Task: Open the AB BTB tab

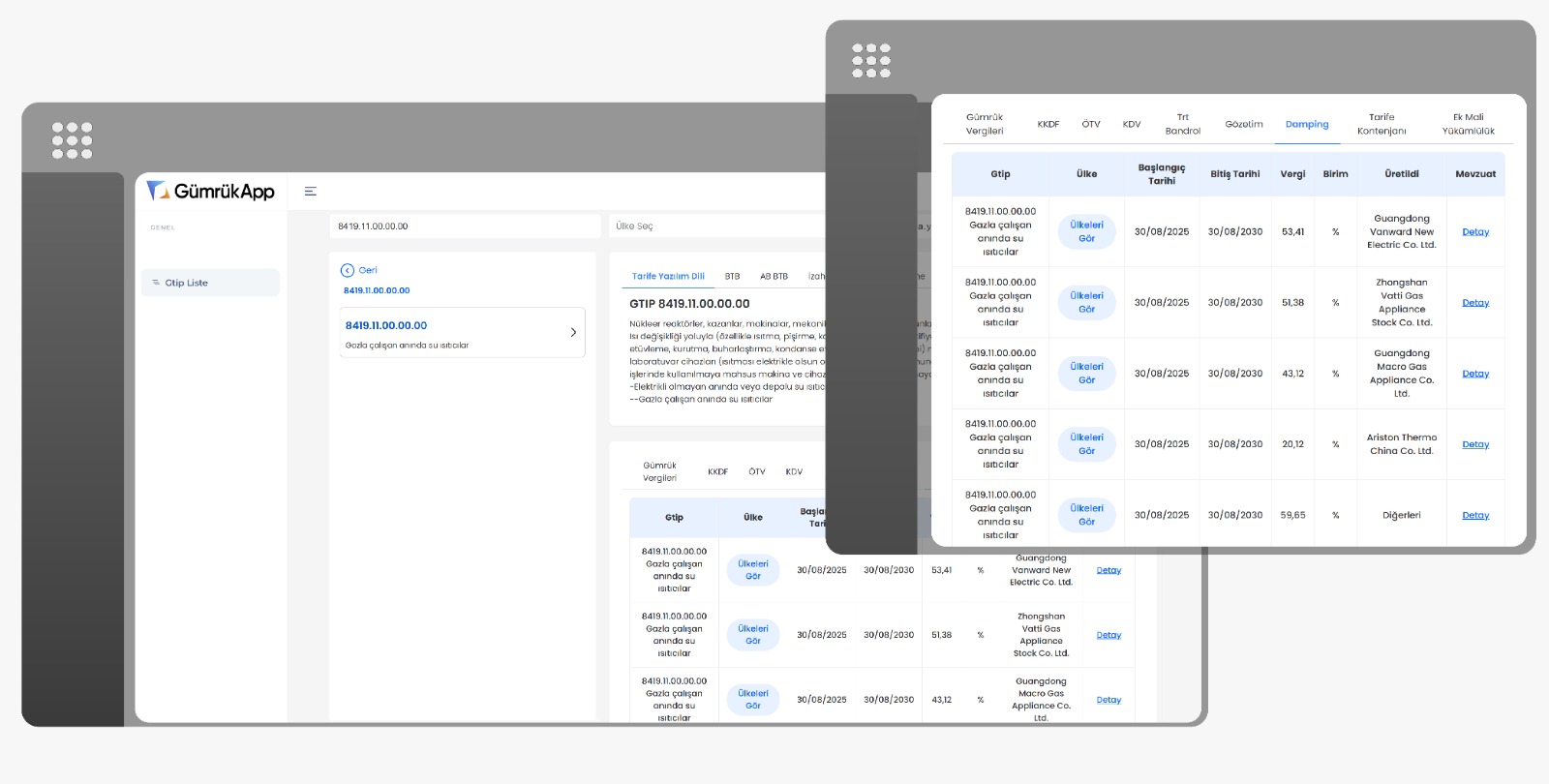Action: [x=774, y=277]
